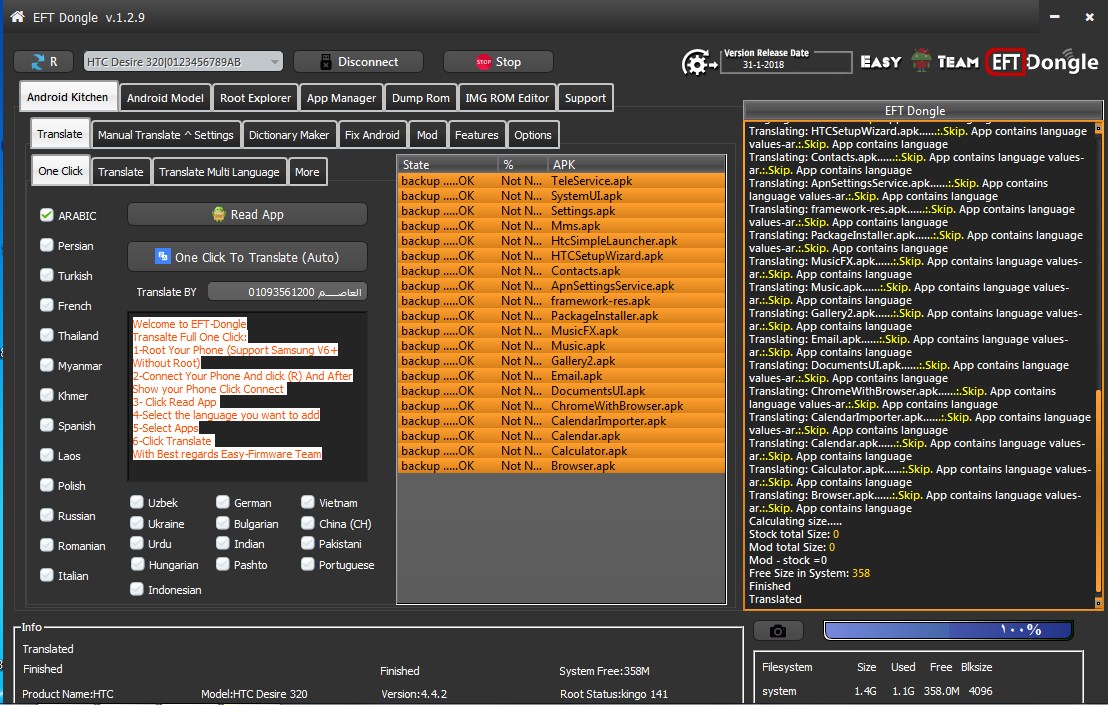Enable the China (CH) checkbox
This screenshot has width=1108, height=705.
pyautogui.click(x=307, y=523)
